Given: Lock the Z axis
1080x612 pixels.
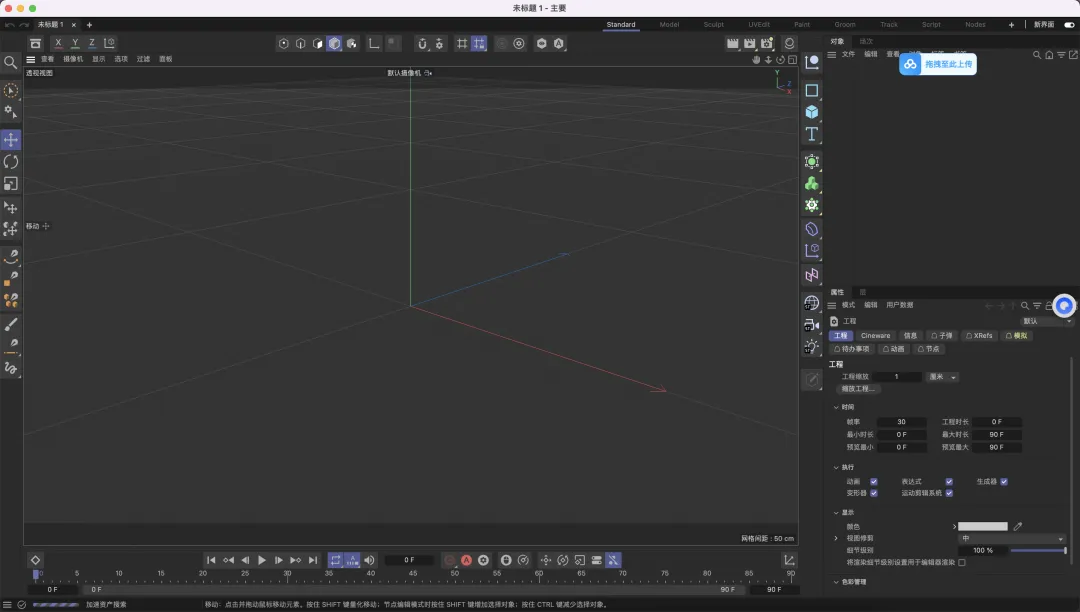Looking at the screenshot, I should [92, 43].
